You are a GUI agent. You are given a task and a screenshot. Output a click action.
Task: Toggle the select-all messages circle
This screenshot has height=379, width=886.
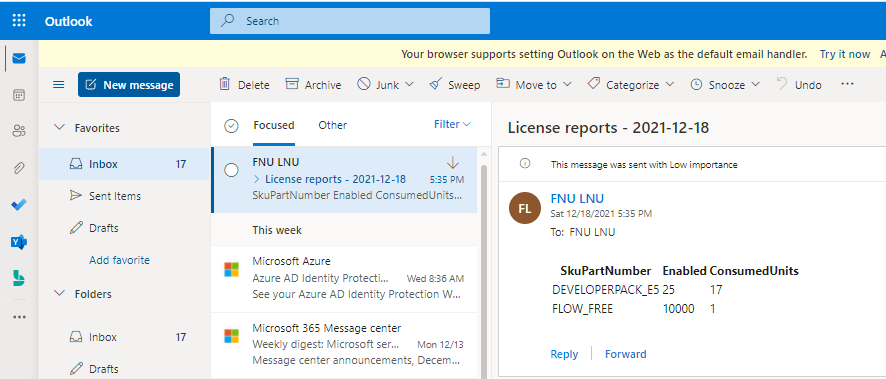[x=231, y=126]
